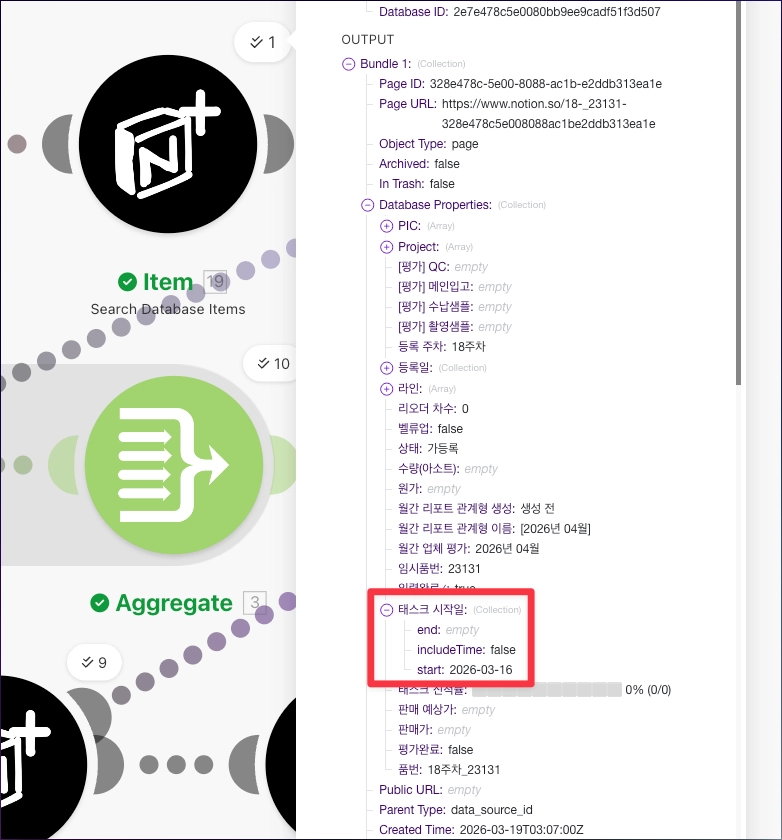Screen dimensions: 782x840
Task: Click the Item module number badge 19
Action: click(215, 282)
